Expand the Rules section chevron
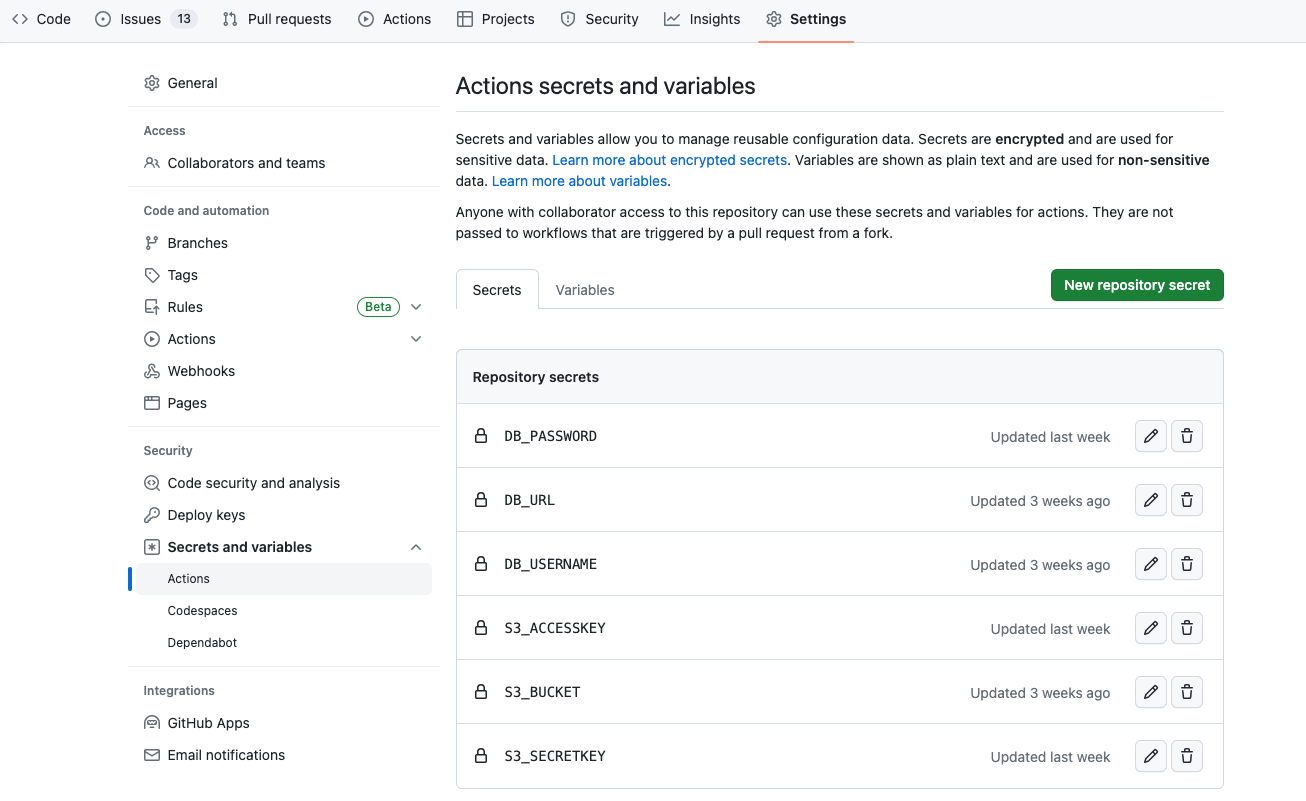Screen dimensions: 1306x801 pyautogui.click(x=417, y=307)
